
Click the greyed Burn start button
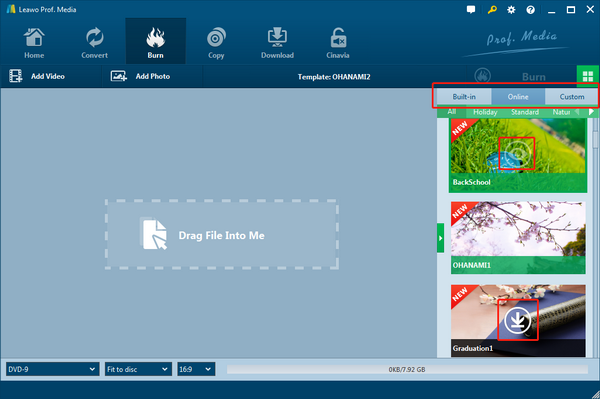pyautogui.click(x=522, y=76)
